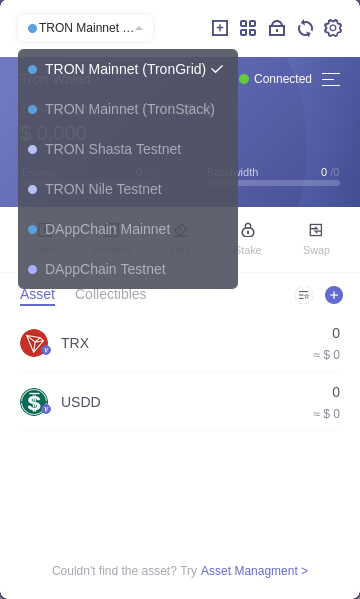Image resolution: width=360 pixels, height=599 pixels.
Task: Open settings gear icon
Action: (x=333, y=28)
